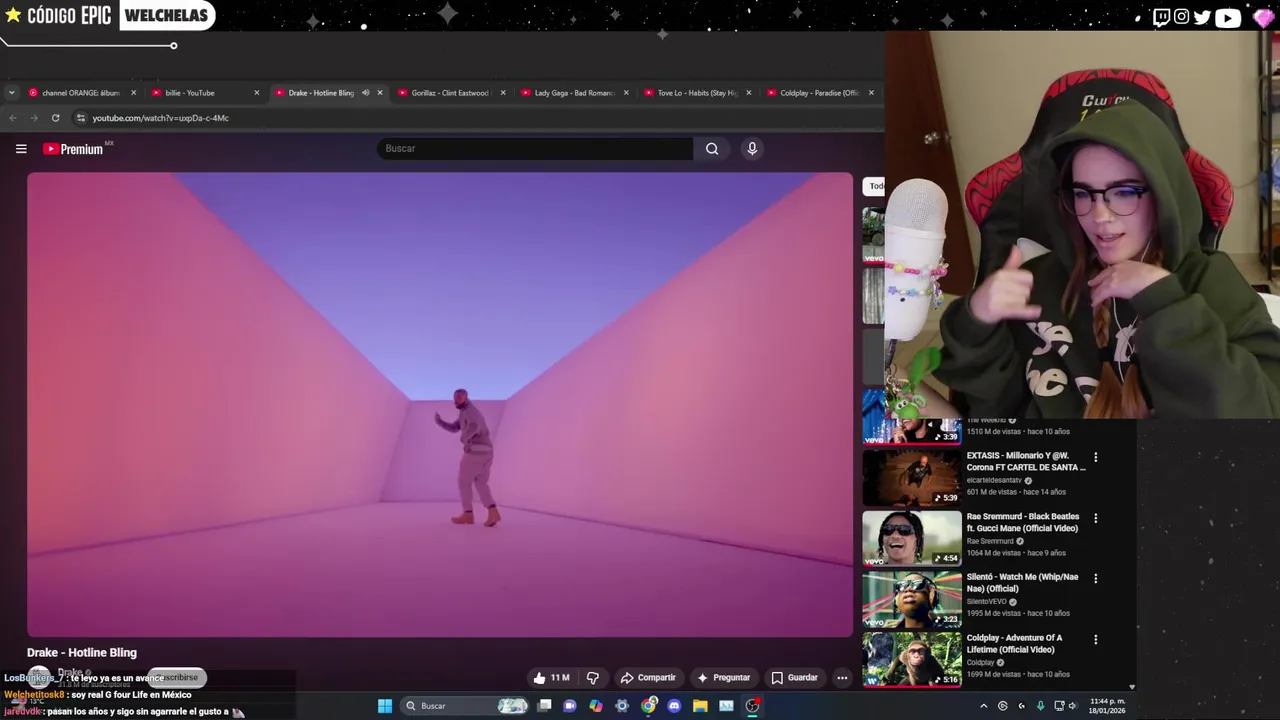The width and height of the screenshot is (1280, 720).
Task: Click the YouTube icon in the stream overlay
Action: [x=1228, y=17]
